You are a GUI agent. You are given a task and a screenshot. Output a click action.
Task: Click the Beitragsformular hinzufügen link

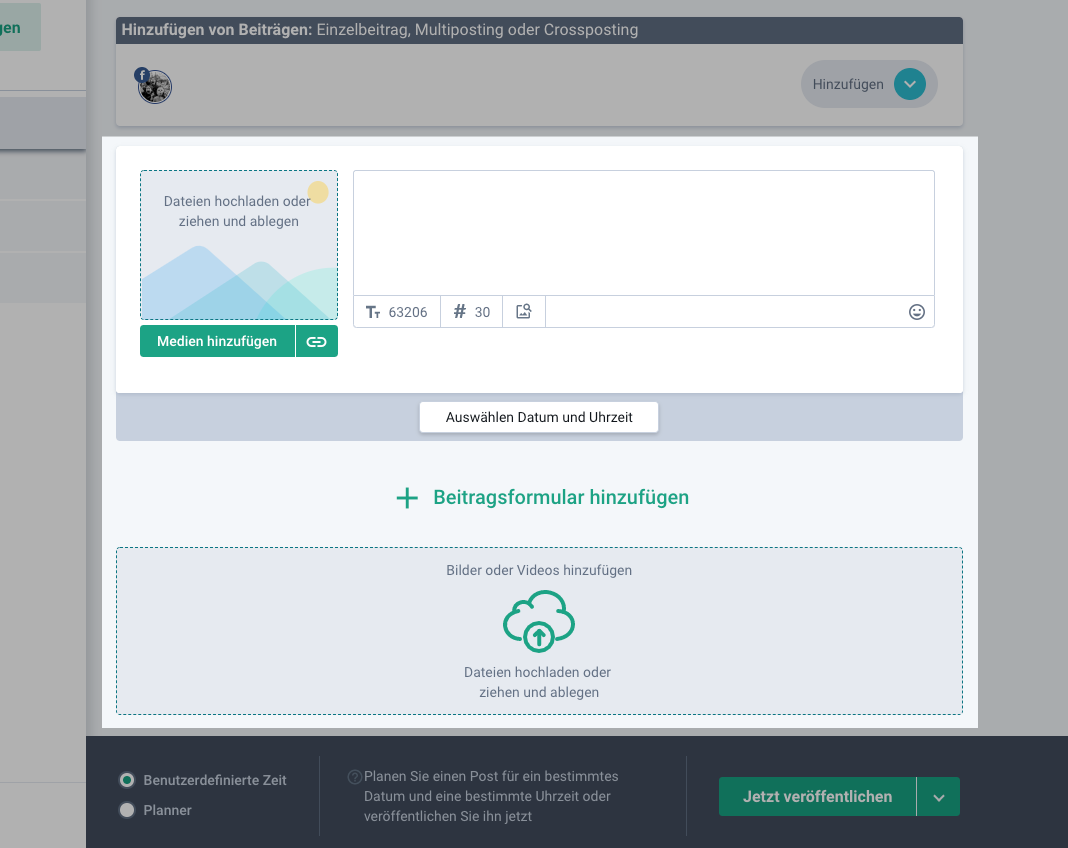pyautogui.click(x=560, y=498)
